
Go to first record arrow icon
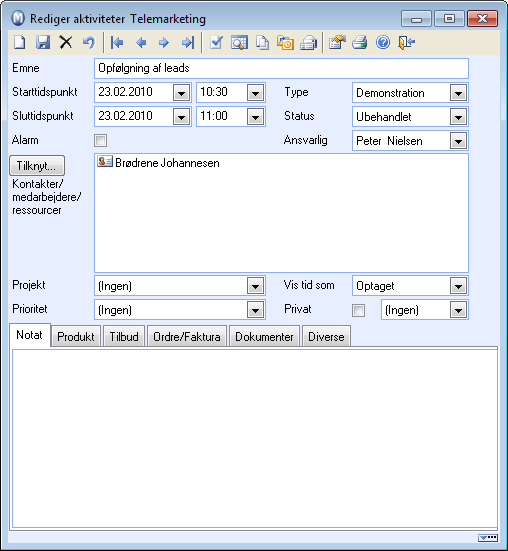pyautogui.click(x=117, y=43)
